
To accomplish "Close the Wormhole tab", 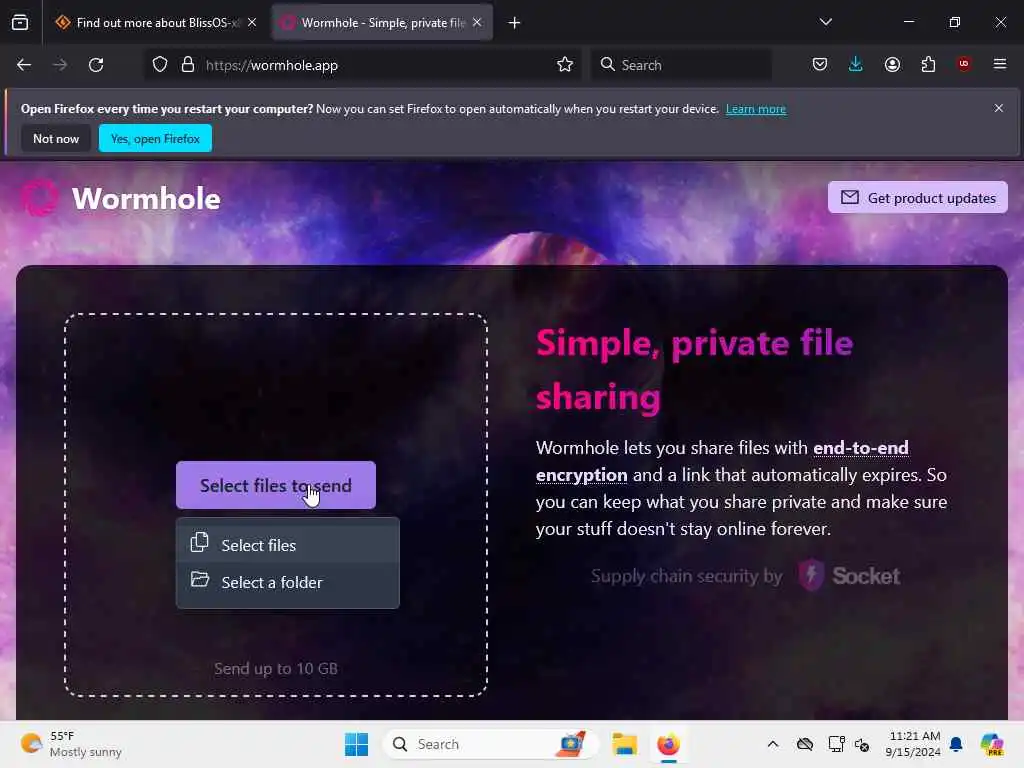I will 477,22.
